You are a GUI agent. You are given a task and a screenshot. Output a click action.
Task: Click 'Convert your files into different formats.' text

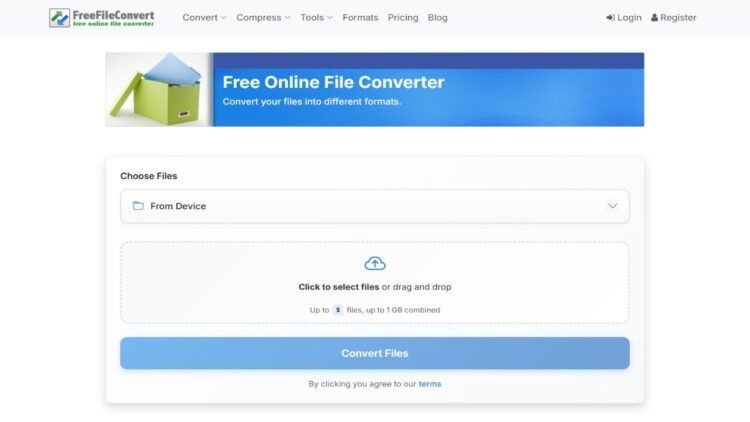312,101
